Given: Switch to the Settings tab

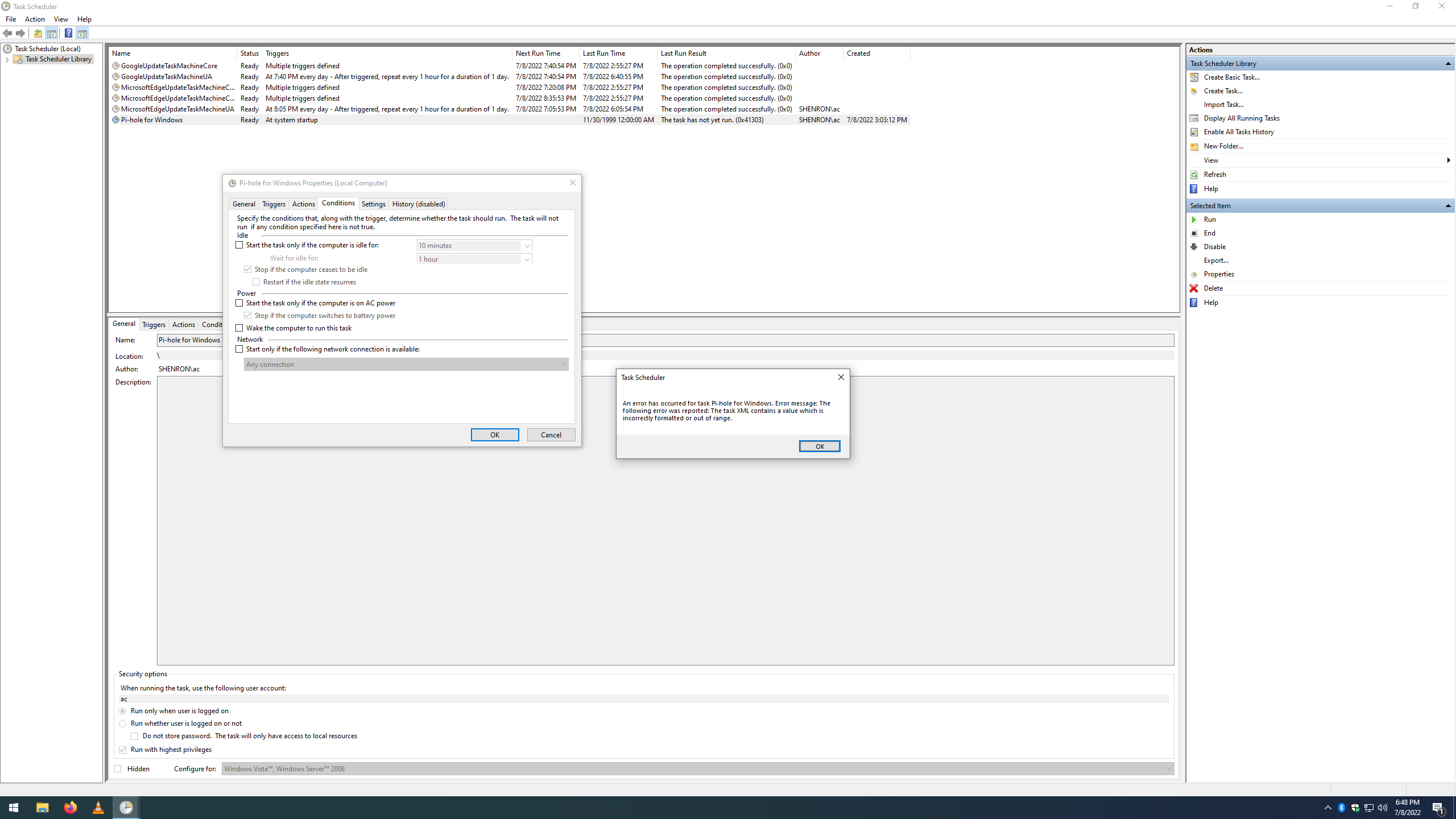Looking at the screenshot, I should point(374,204).
